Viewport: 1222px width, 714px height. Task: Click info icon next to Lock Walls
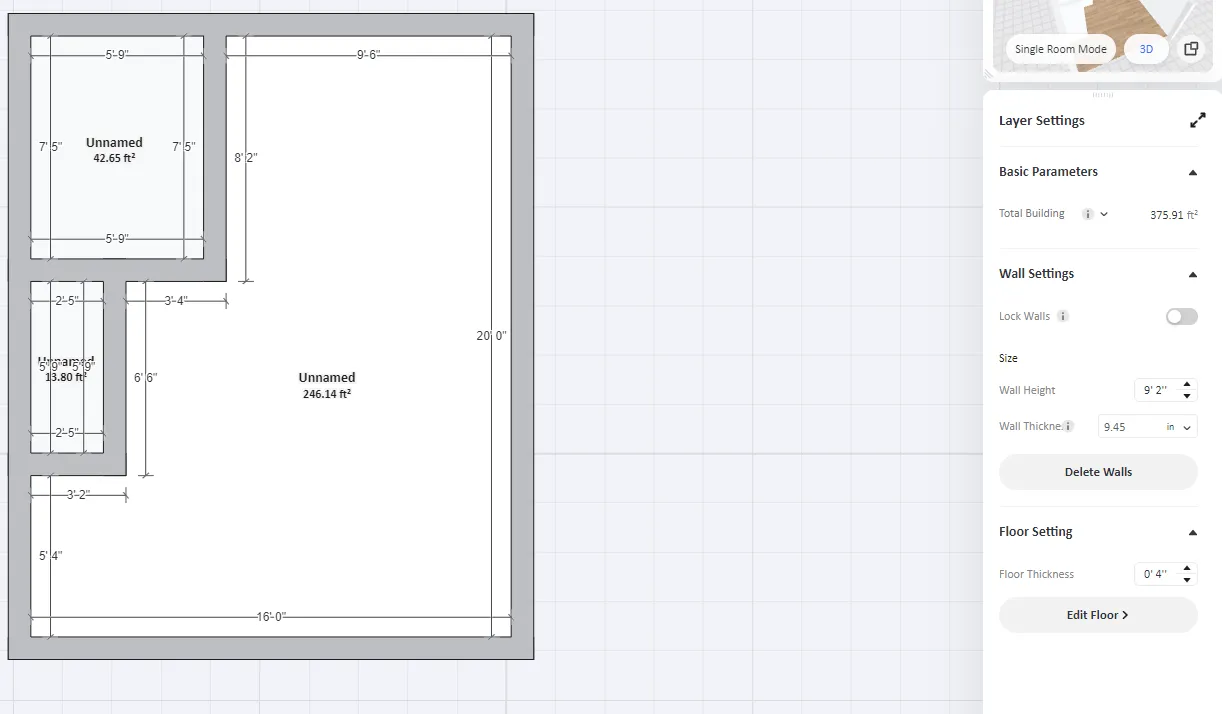(1063, 317)
